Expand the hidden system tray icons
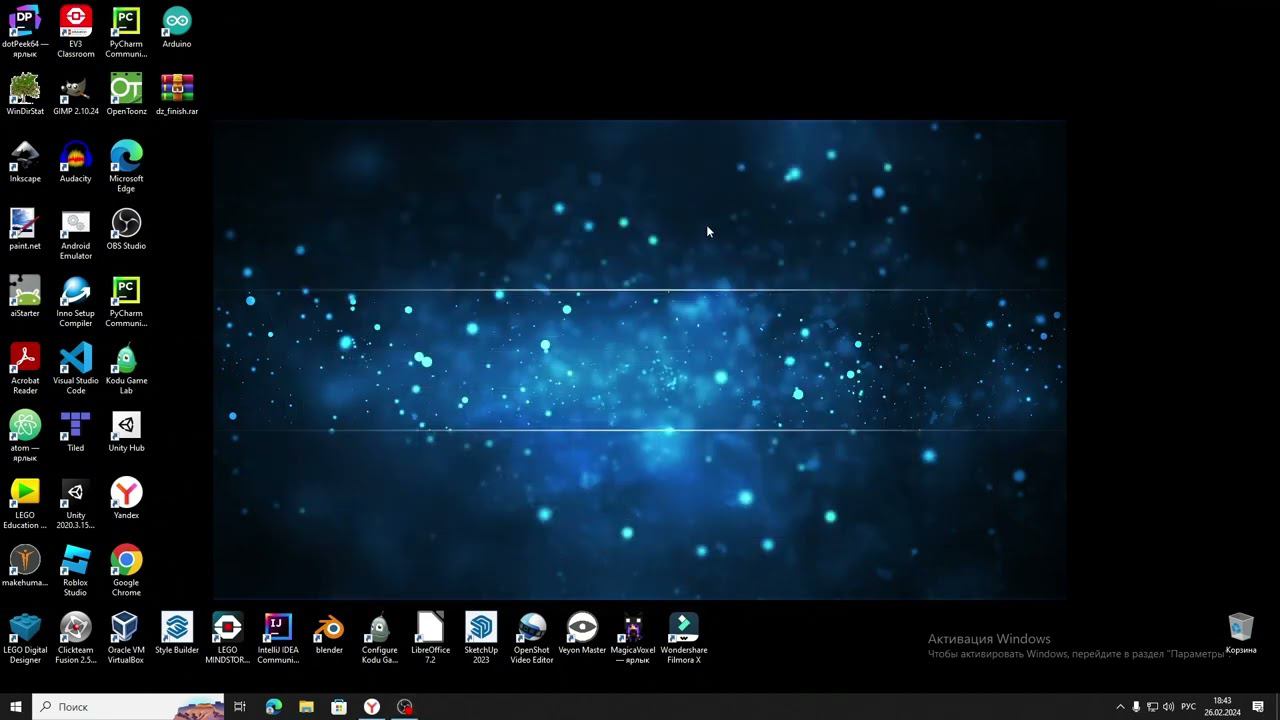 coord(1120,707)
